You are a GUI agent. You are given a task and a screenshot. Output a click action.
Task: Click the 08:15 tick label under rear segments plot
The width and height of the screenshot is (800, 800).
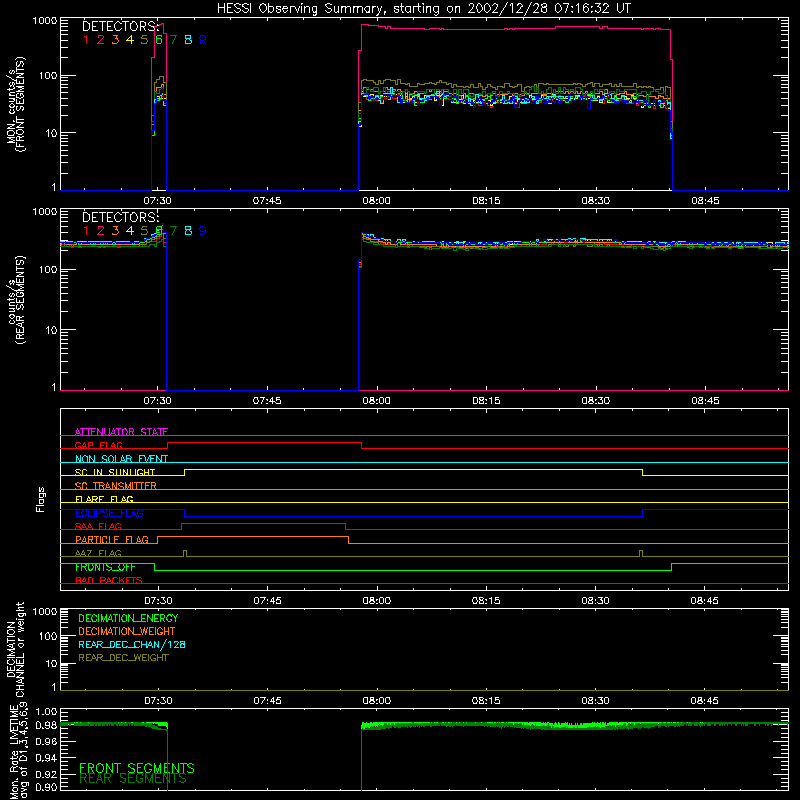[486, 401]
